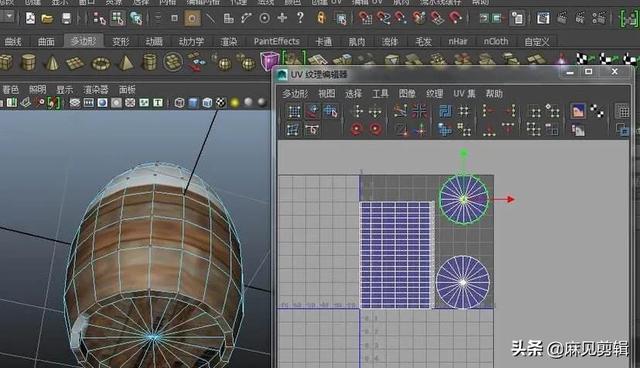Image resolution: width=640 pixels, height=368 pixels.
Task: Toggle checker shaded UV display icon
Action: pos(597,111)
